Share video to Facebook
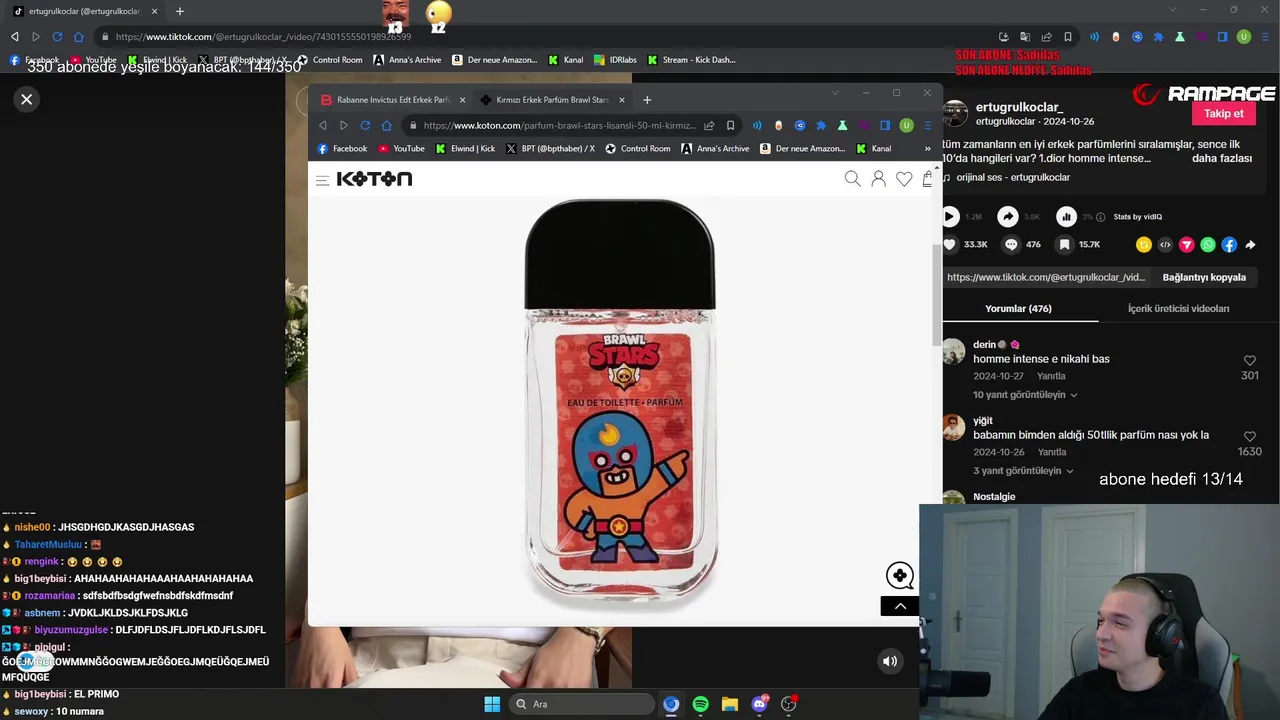The image size is (1280, 720). point(1229,244)
